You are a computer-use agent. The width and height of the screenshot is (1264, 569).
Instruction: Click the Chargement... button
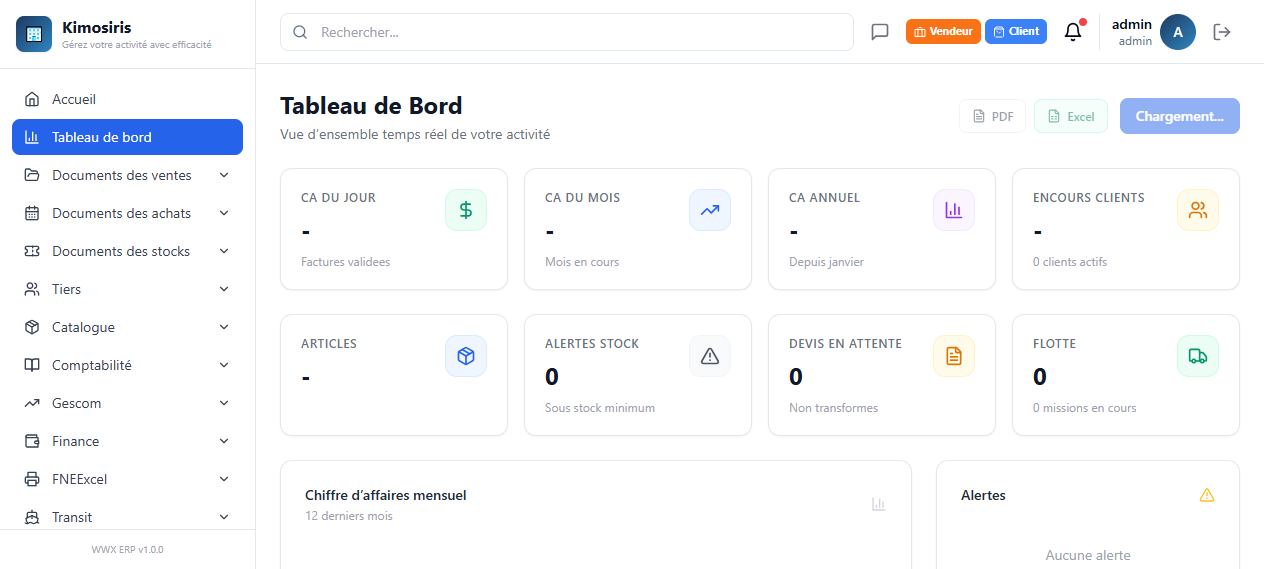(x=1180, y=116)
